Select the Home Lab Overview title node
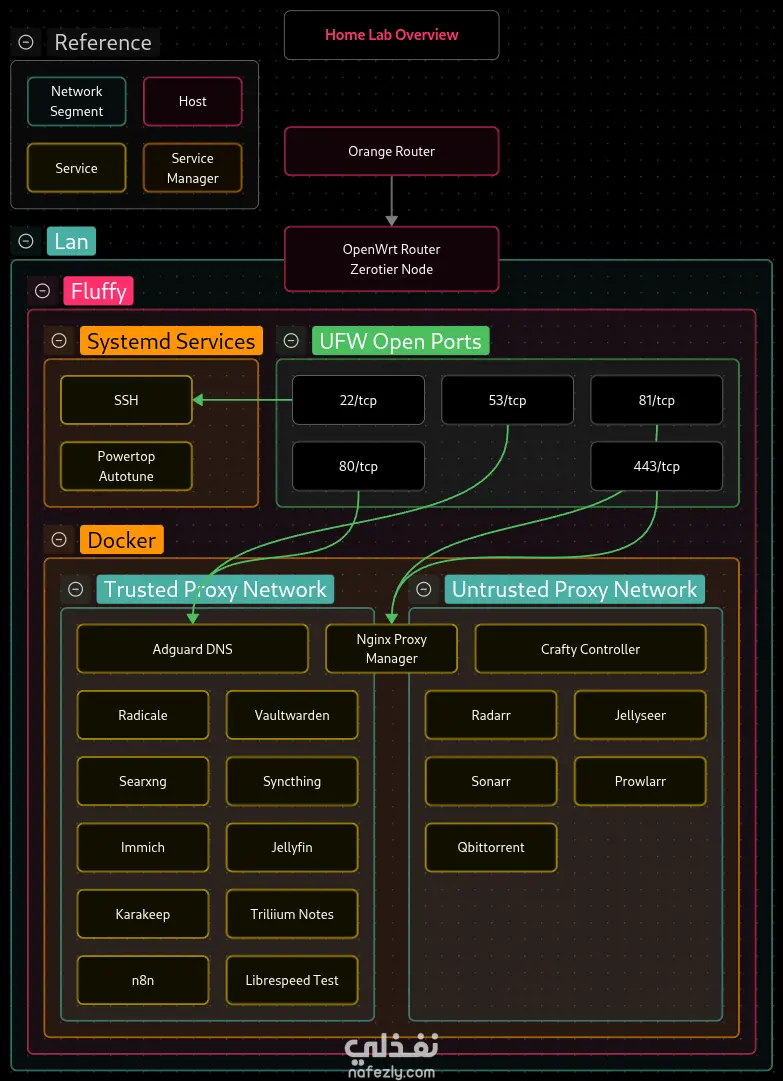The width and height of the screenshot is (783, 1081). pos(392,35)
